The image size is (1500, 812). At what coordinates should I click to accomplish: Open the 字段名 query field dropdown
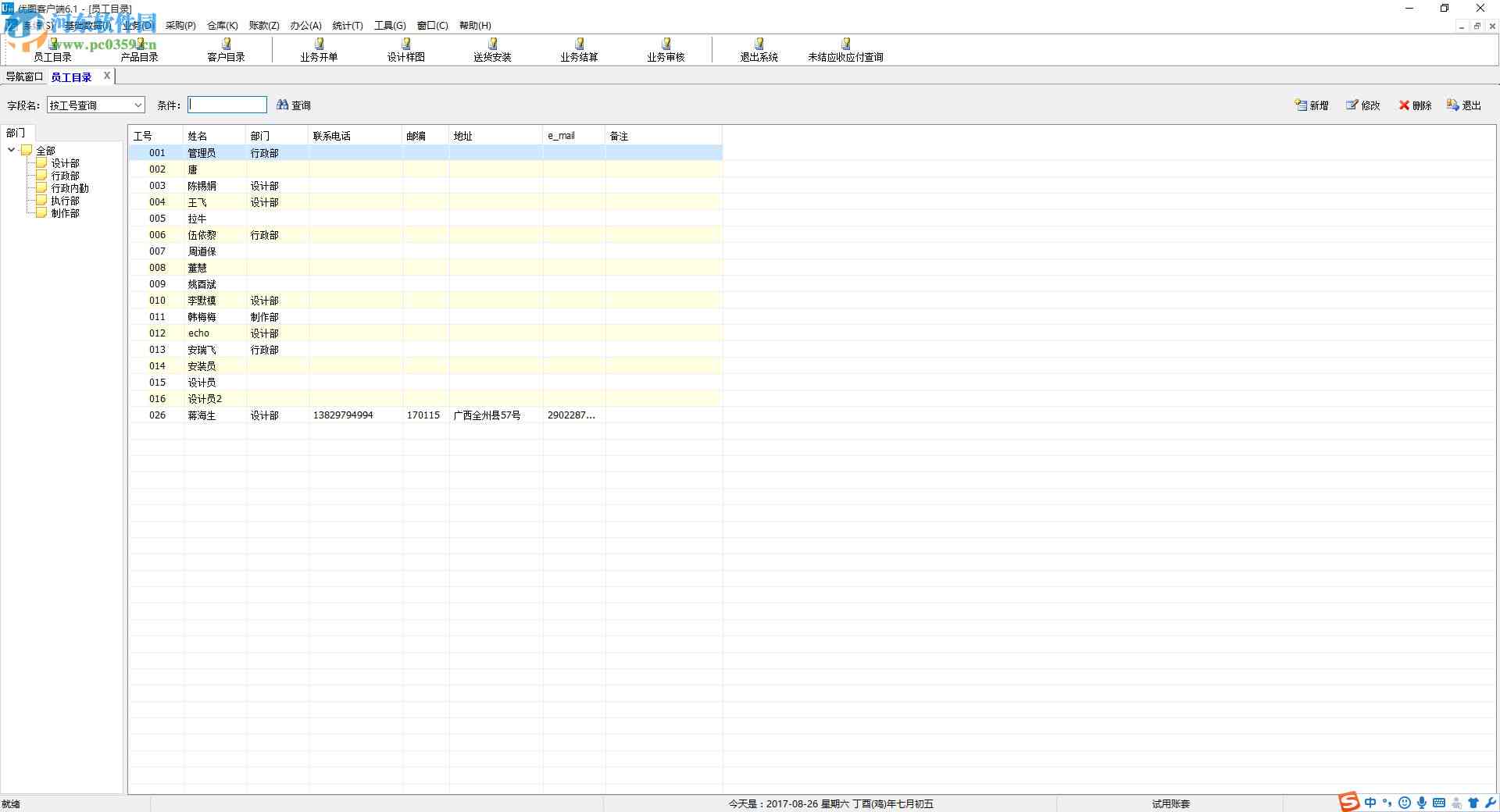point(137,105)
